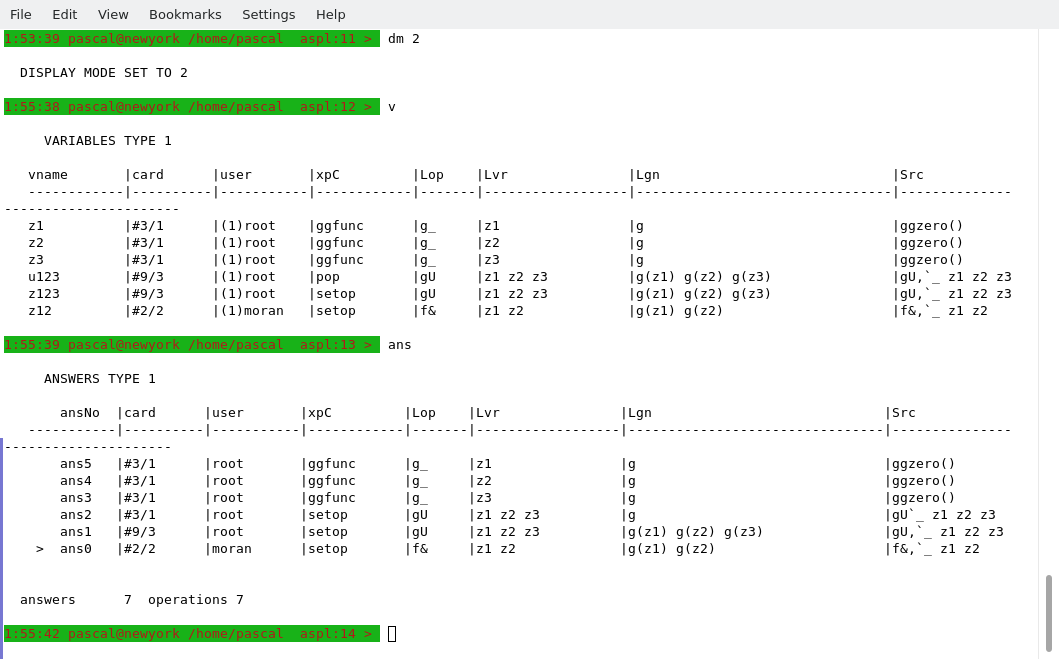Open the Bookmarks menu
The width and height of the screenshot is (1059, 659).
[185, 14]
